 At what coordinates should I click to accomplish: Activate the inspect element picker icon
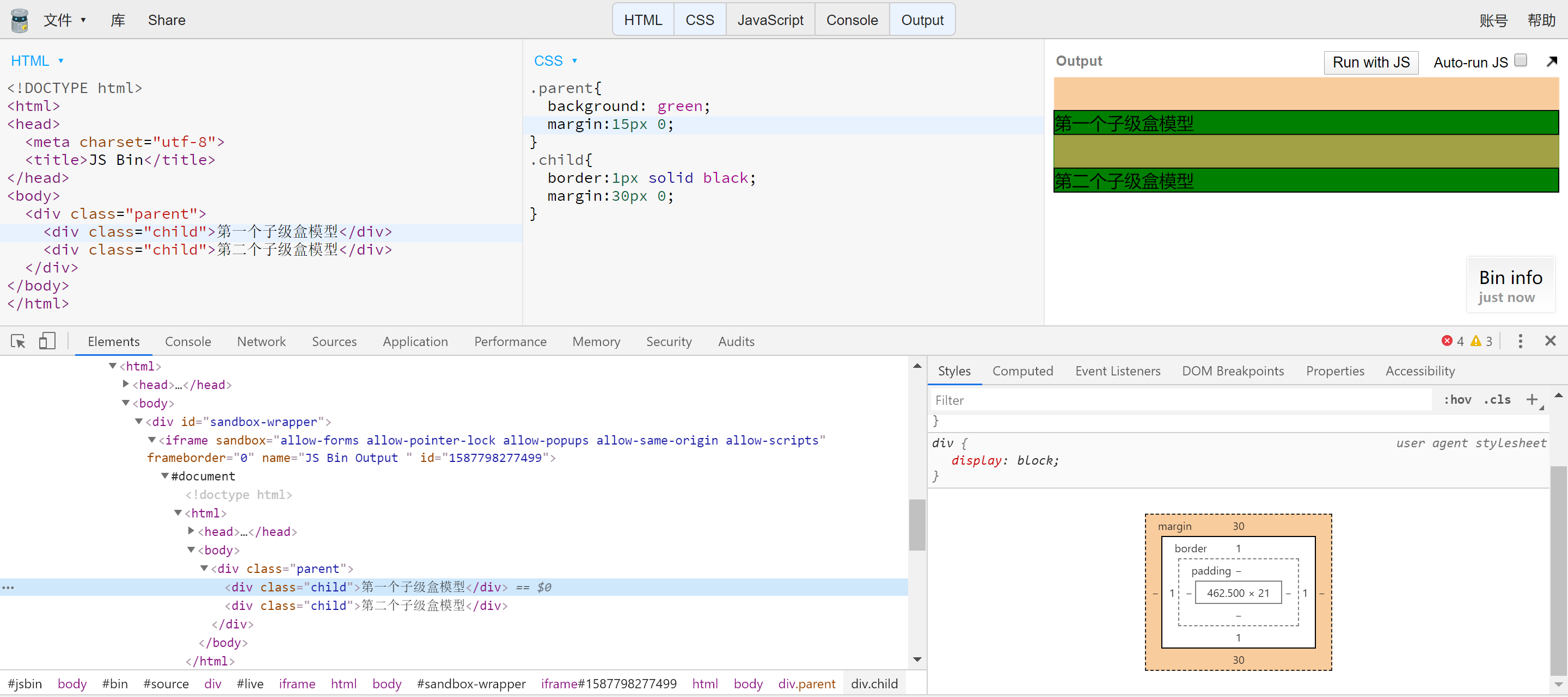[x=19, y=341]
